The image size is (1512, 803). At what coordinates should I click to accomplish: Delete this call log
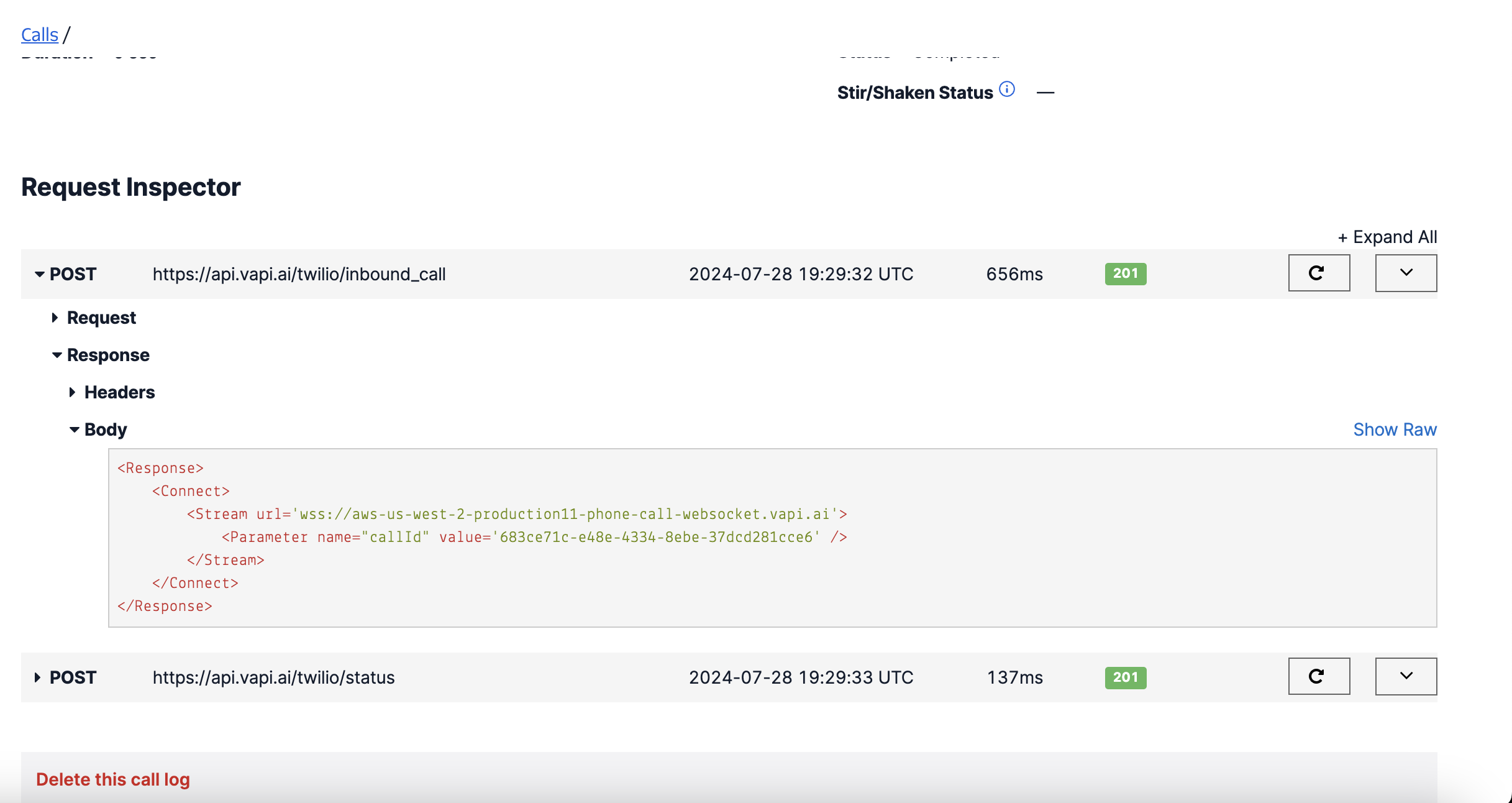113,779
